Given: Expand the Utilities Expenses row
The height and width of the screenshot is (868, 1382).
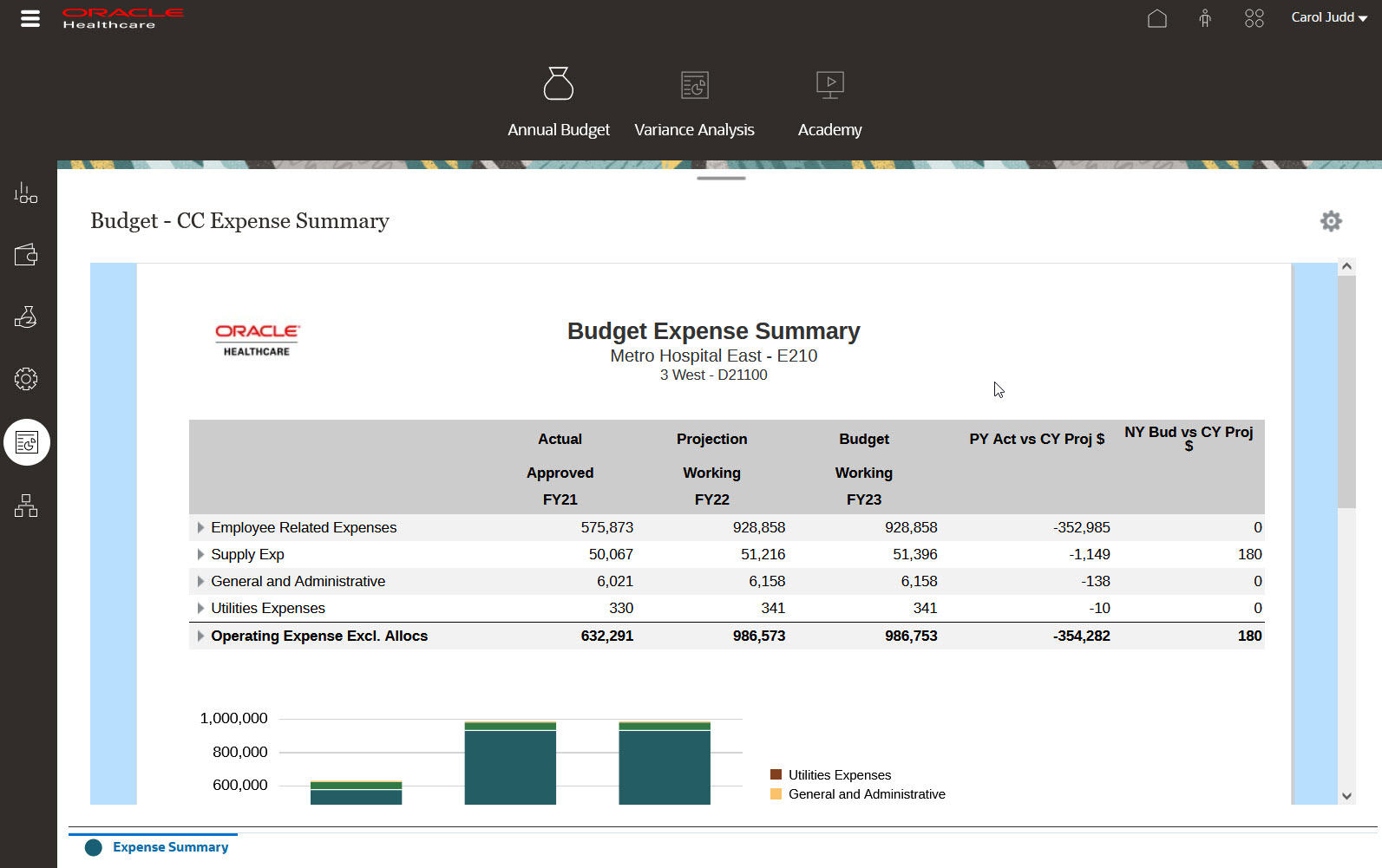Looking at the screenshot, I should [x=200, y=608].
